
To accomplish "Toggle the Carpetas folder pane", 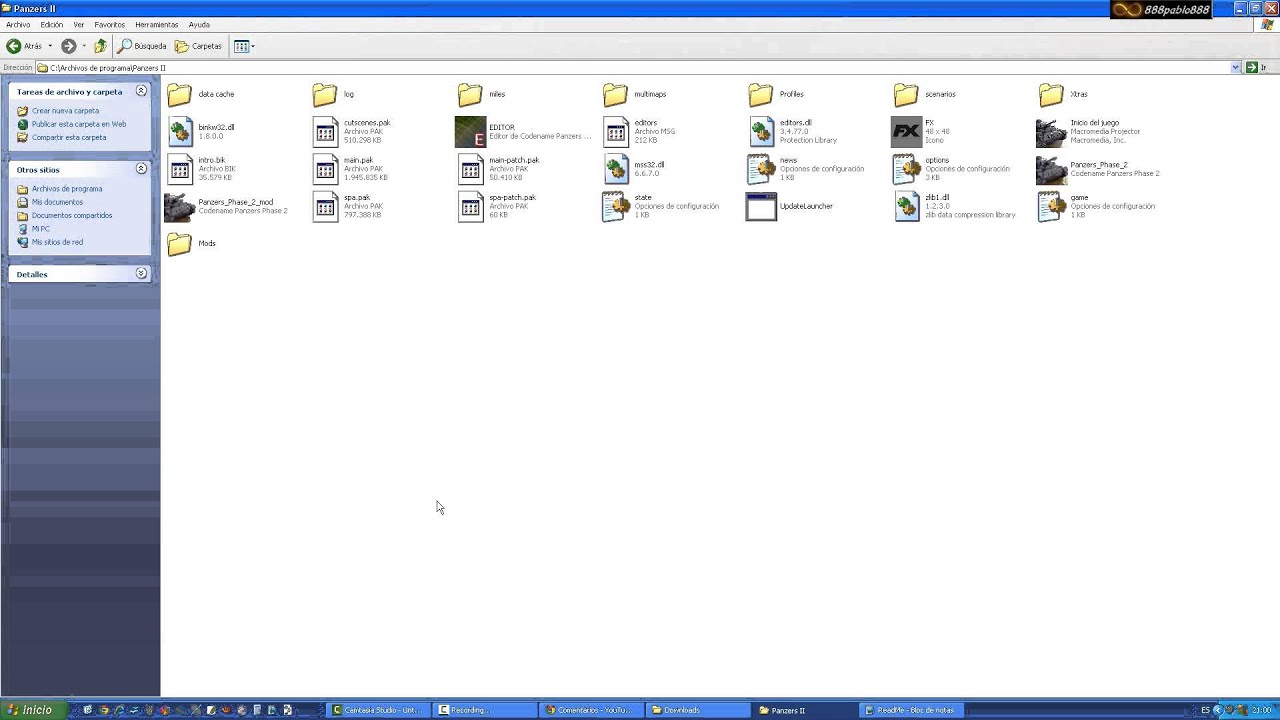I will pos(198,46).
